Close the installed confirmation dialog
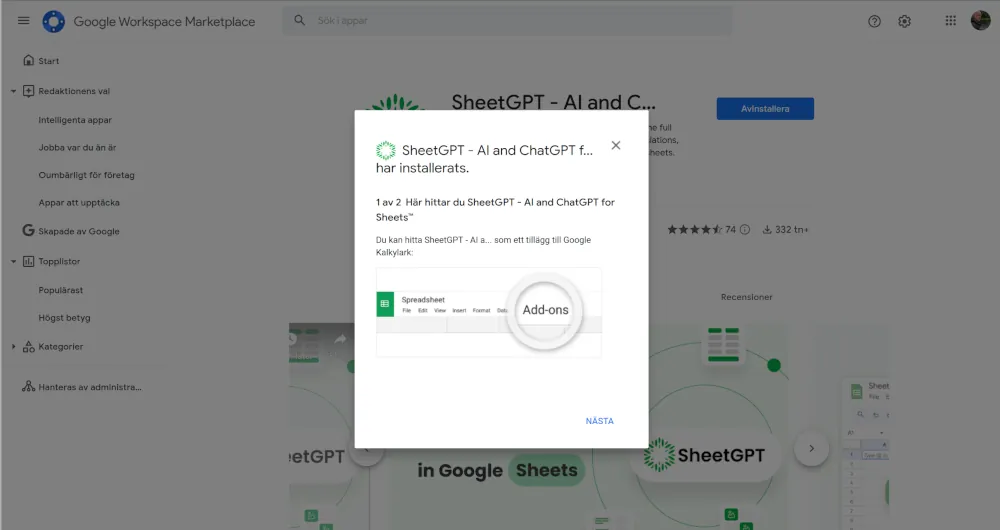Image resolution: width=1000 pixels, height=530 pixels. click(615, 145)
